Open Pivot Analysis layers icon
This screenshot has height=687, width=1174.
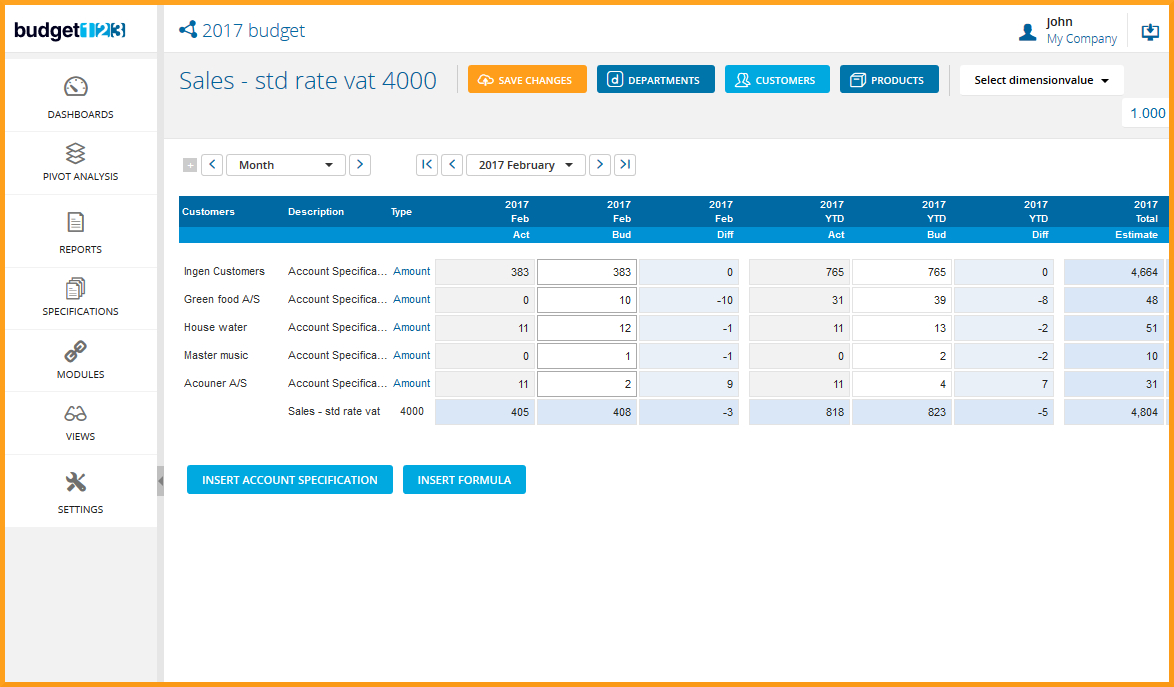[x=76, y=153]
